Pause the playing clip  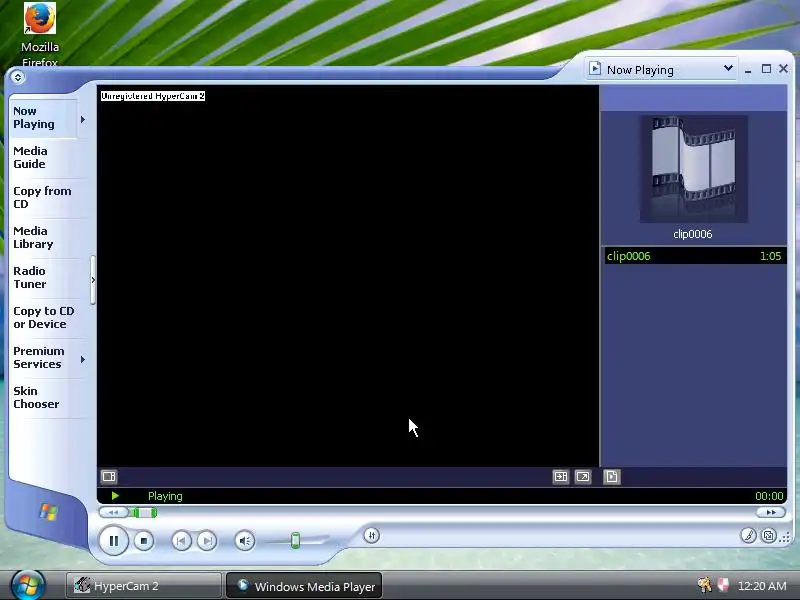(x=114, y=540)
